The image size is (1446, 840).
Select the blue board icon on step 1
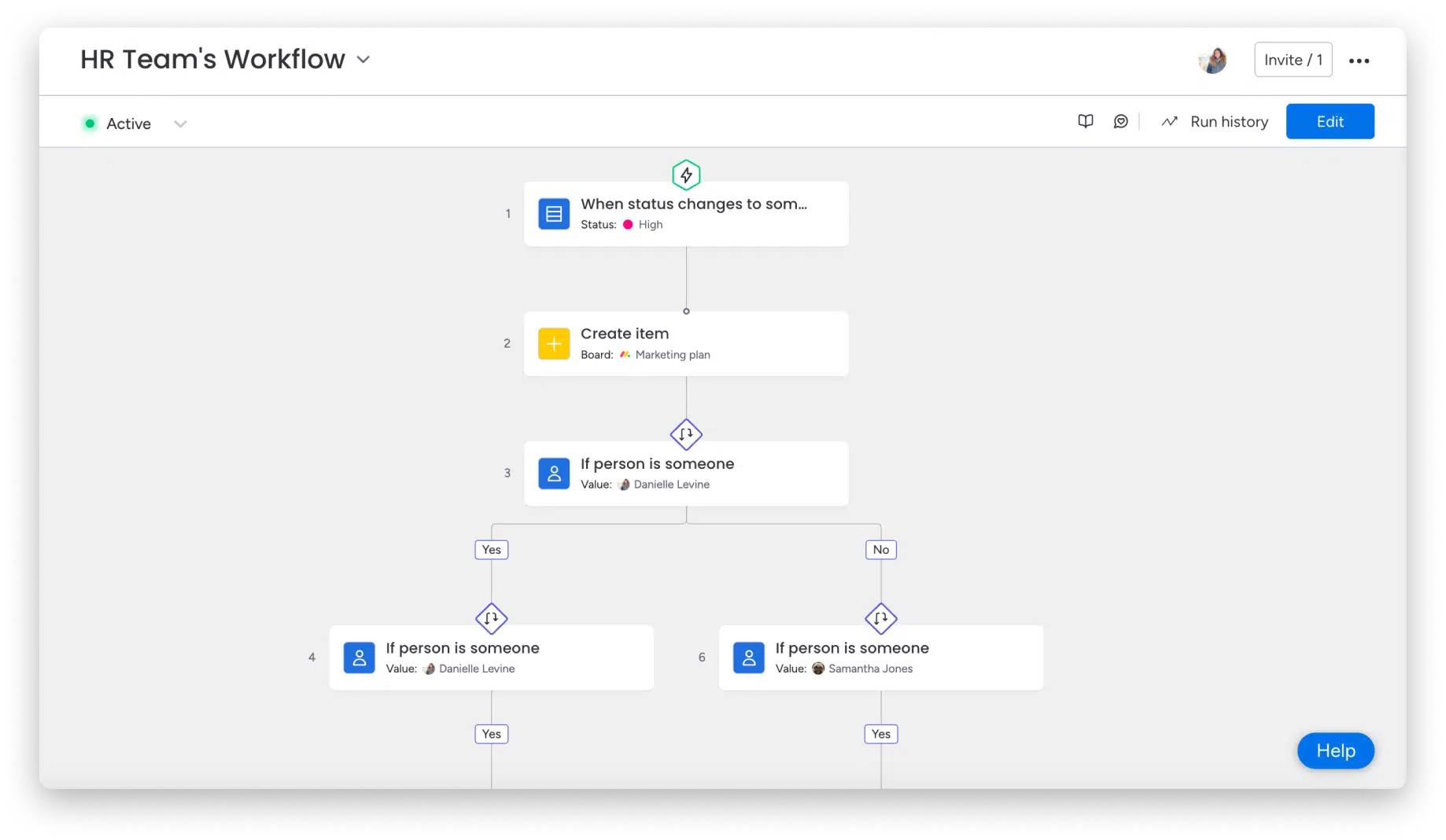[x=554, y=213]
